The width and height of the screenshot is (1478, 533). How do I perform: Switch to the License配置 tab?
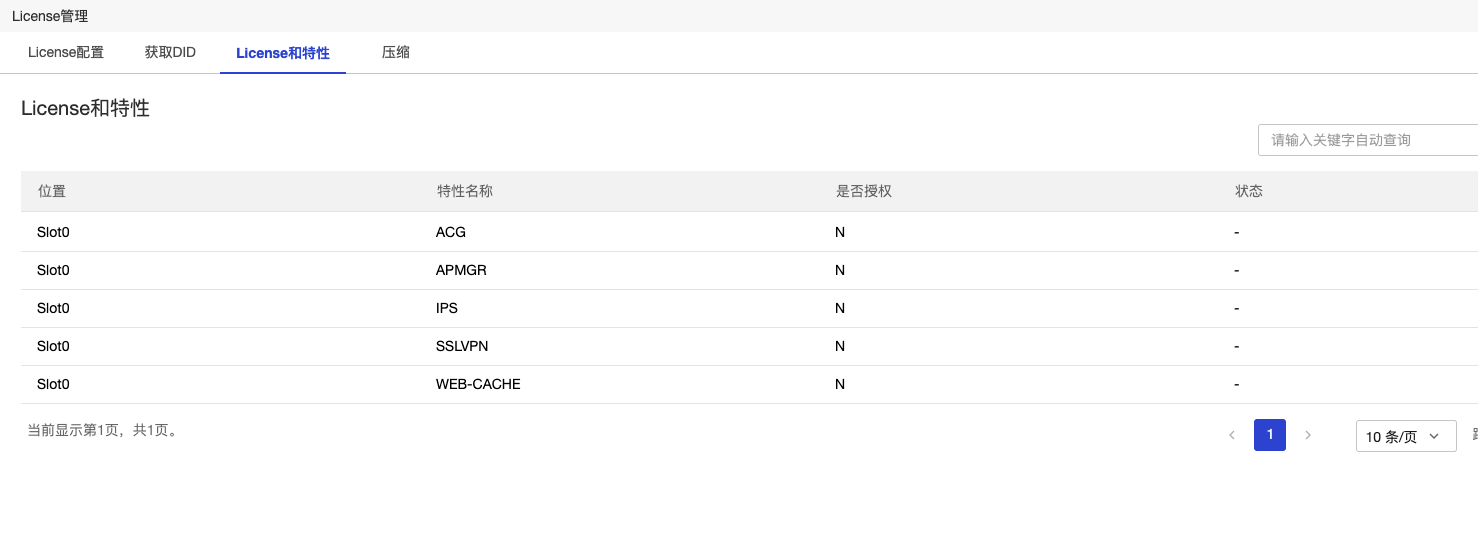(x=66, y=53)
